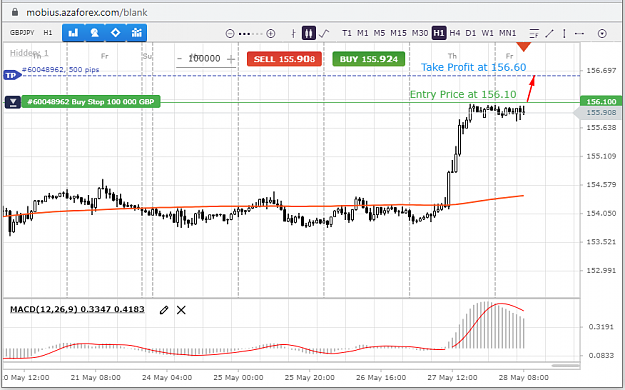Viewport: 625px width, 390px height.
Task: Click the 100000 volume input field
Action: pyautogui.click(x=204, y=59)
